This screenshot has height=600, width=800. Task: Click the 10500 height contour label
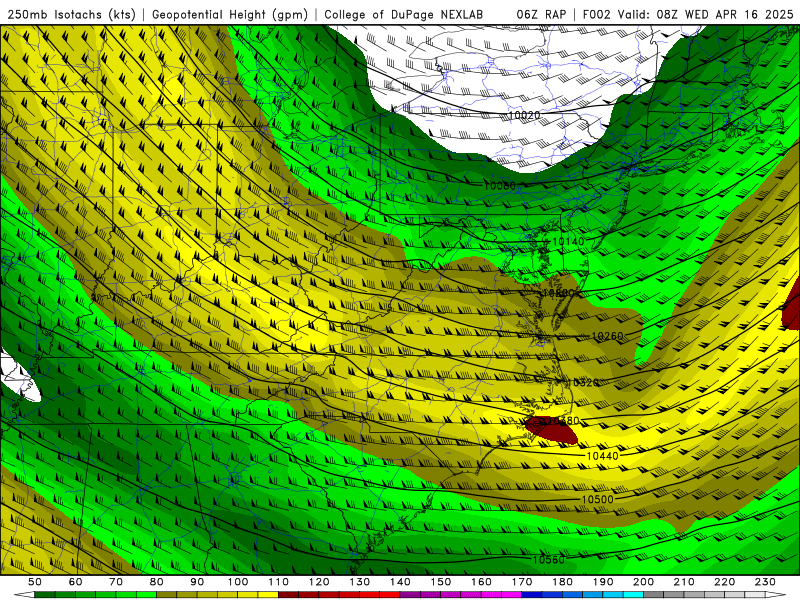[597, 499]
